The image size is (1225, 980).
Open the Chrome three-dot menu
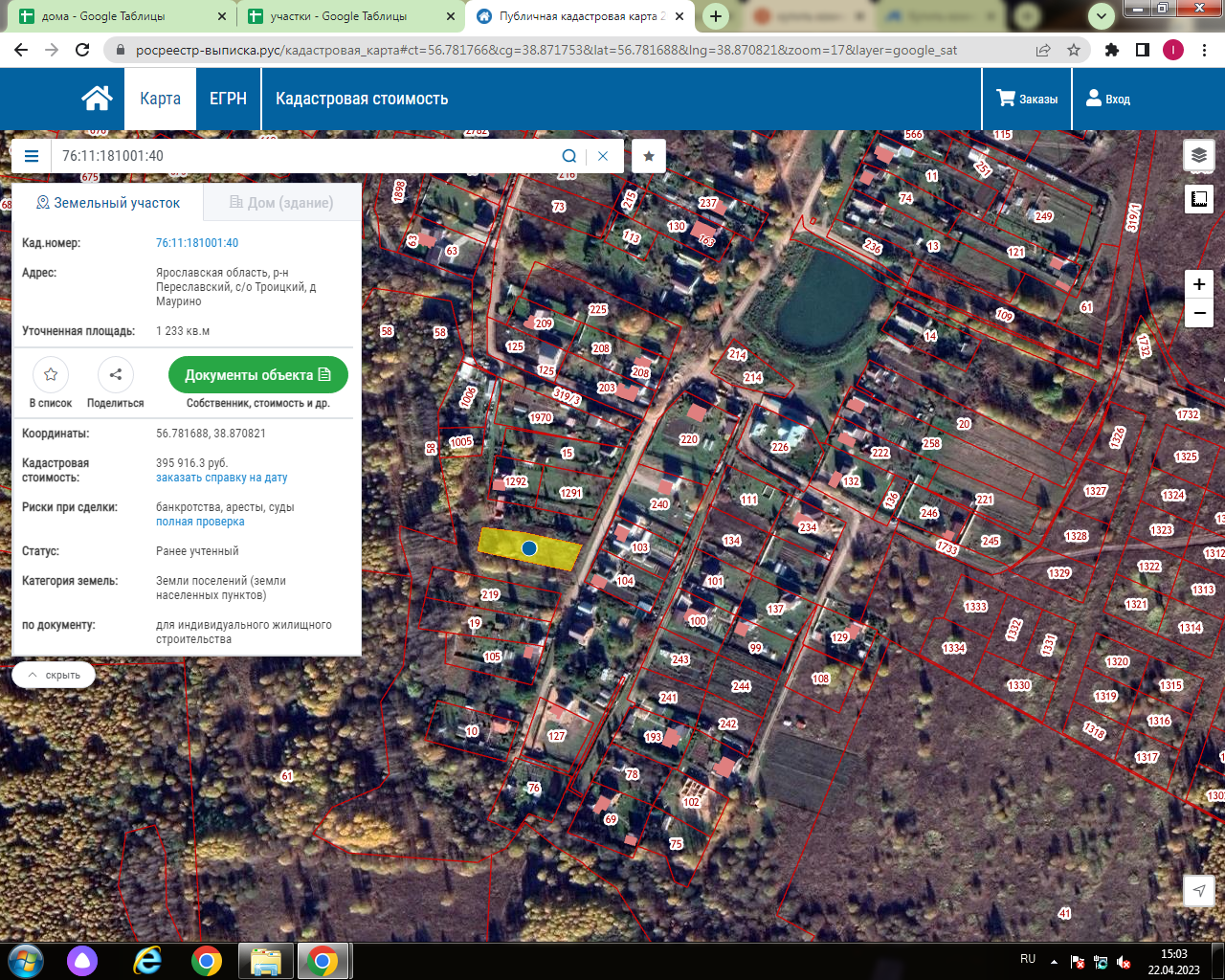click(1204, 50)
